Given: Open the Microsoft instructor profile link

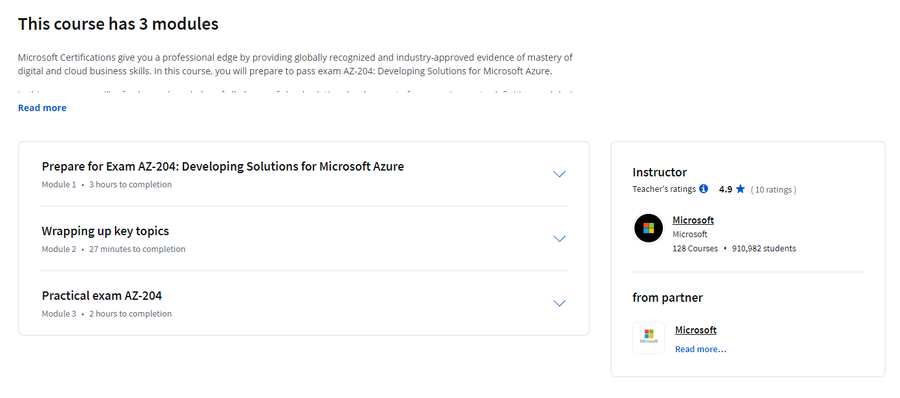Looking at the screenshot, I should tap(693, 220).
